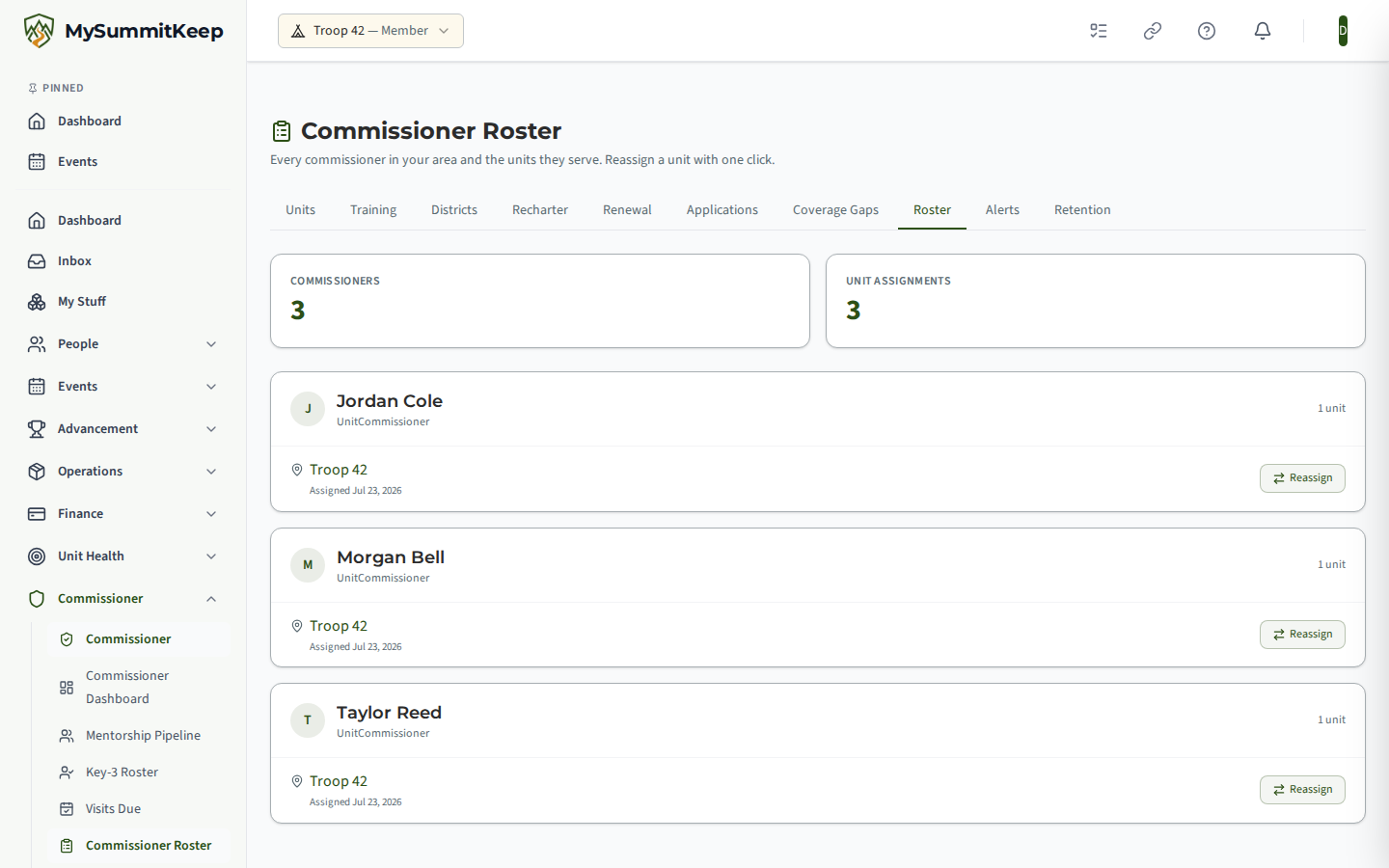Open the checklist icon in top bar
The width and height of the screenshot is (1389, 868).
tap(1099, 31)
